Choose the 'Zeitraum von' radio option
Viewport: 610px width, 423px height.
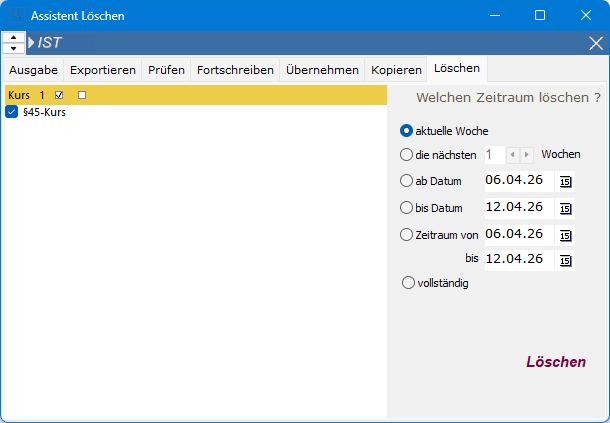tap(406, 235)
